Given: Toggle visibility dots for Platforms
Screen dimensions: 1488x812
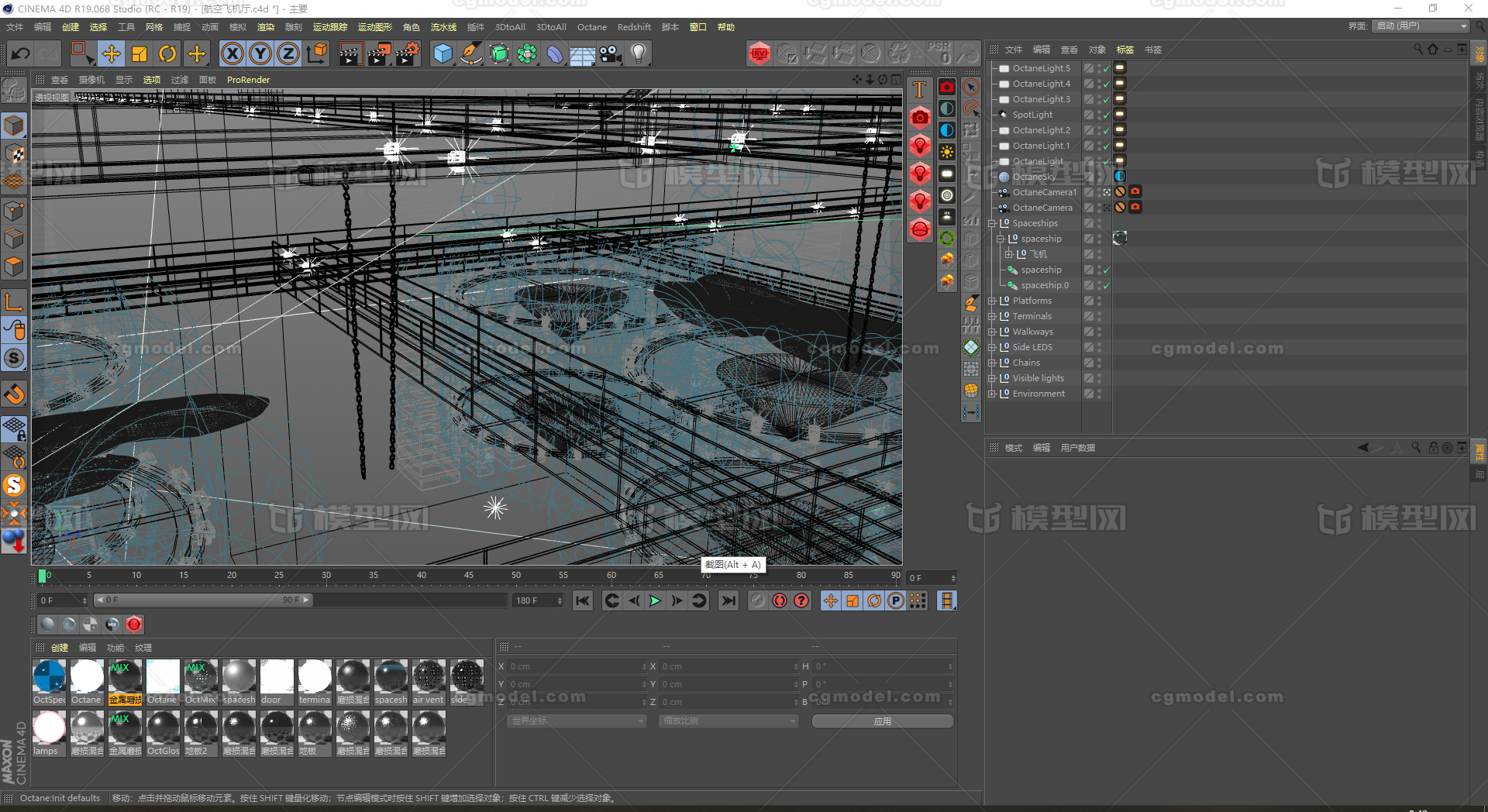Looking at the screenshot, I should pyautogui.click(x=1100, y=301).
